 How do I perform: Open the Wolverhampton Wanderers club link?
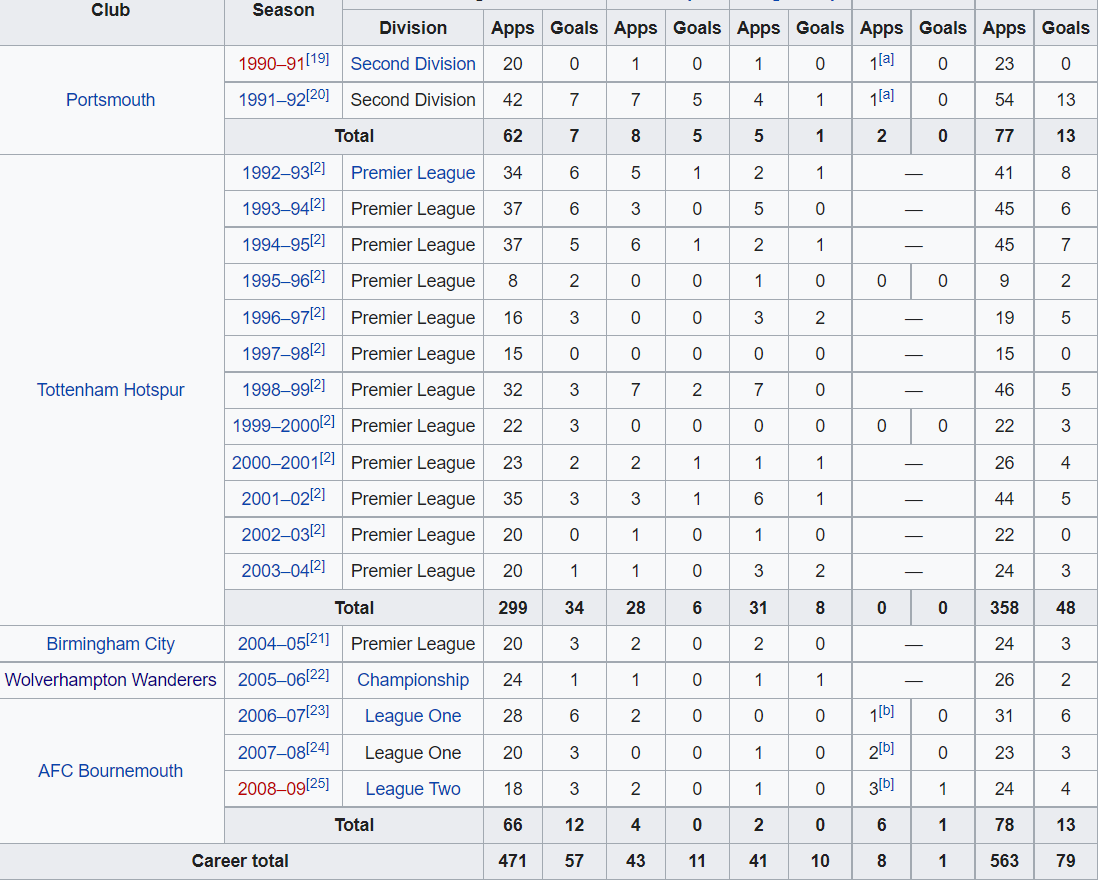(x=110, y=680)
